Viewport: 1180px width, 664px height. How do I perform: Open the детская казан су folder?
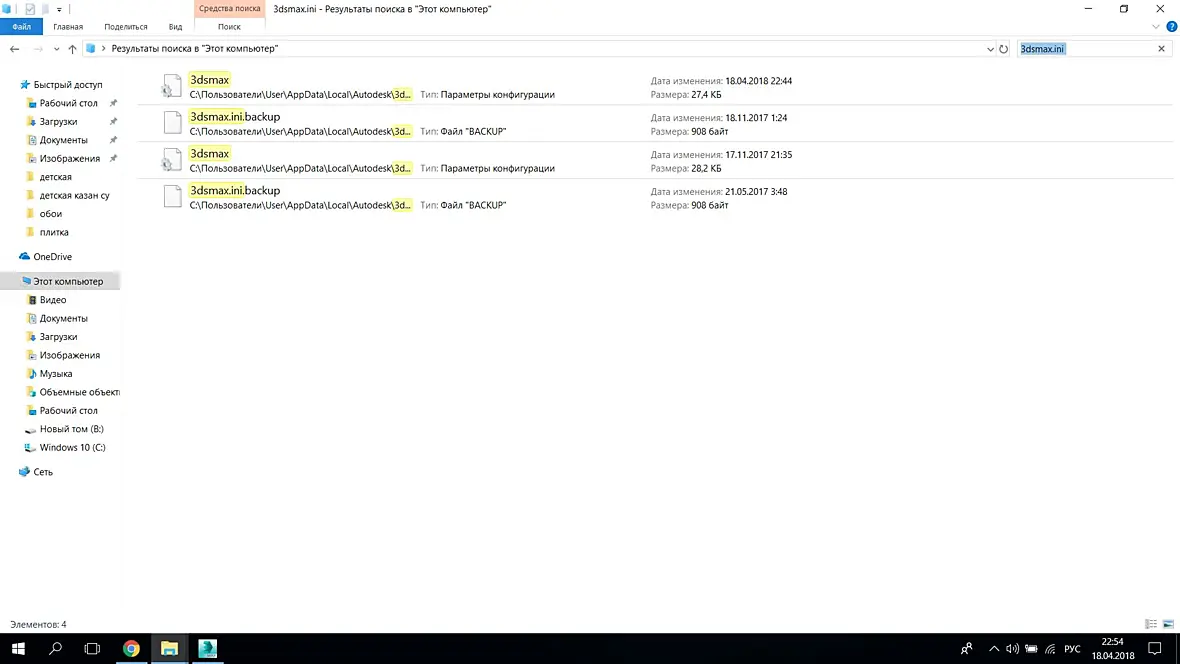tap(74, 195)
